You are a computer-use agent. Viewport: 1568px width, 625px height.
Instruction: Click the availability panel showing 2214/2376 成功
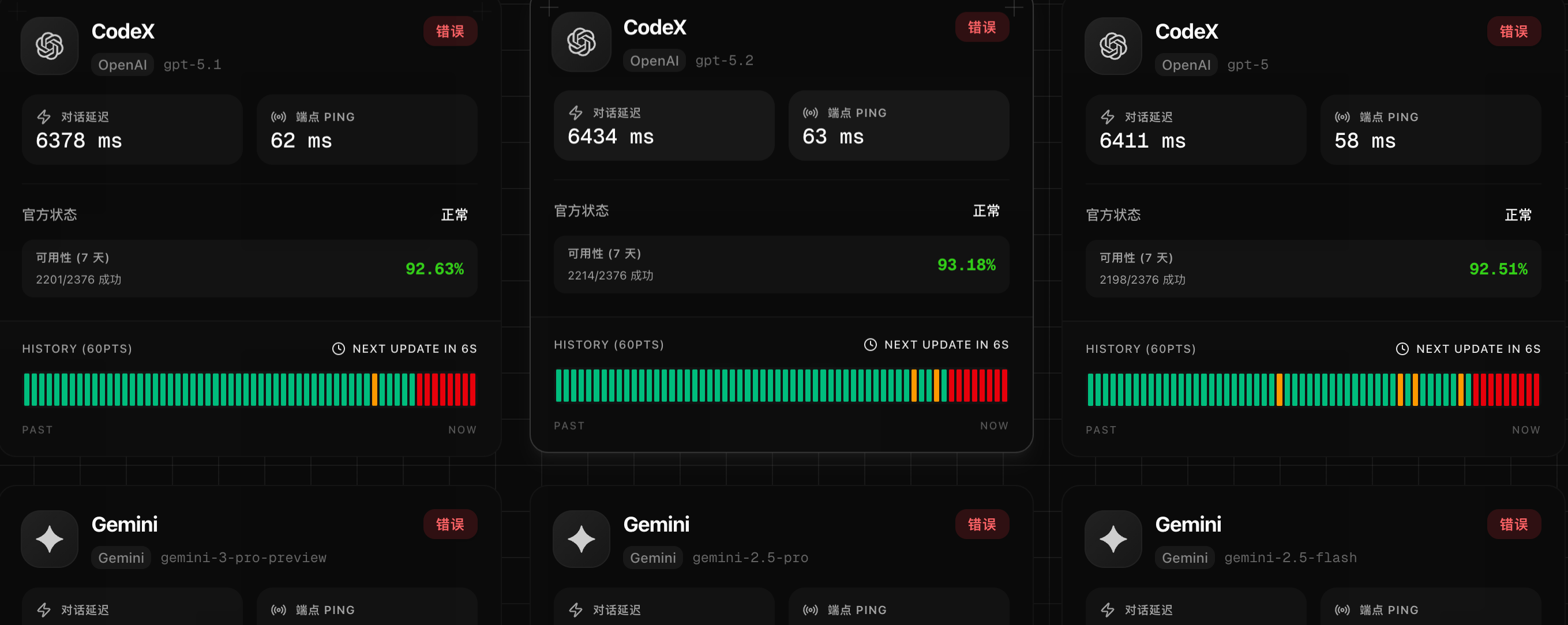[781, 265]
